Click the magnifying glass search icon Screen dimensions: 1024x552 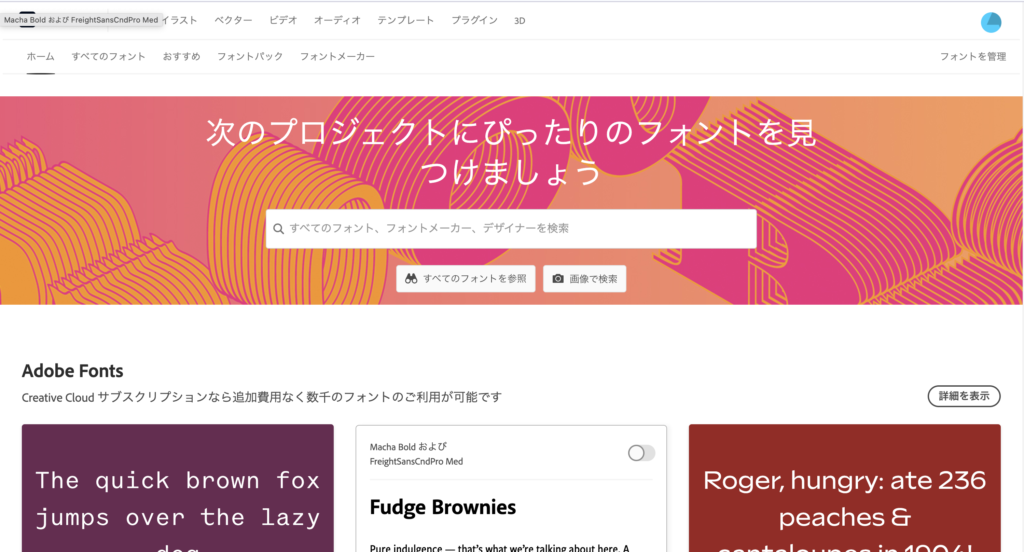(278, 229)
